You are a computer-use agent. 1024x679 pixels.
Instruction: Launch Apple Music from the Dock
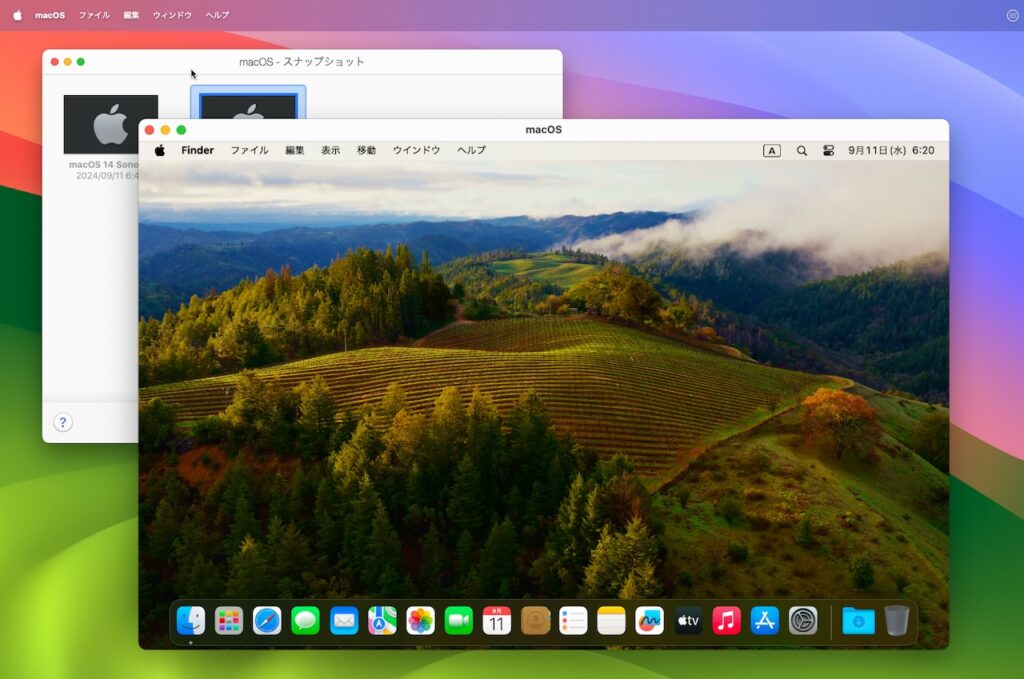coord(725,621)
